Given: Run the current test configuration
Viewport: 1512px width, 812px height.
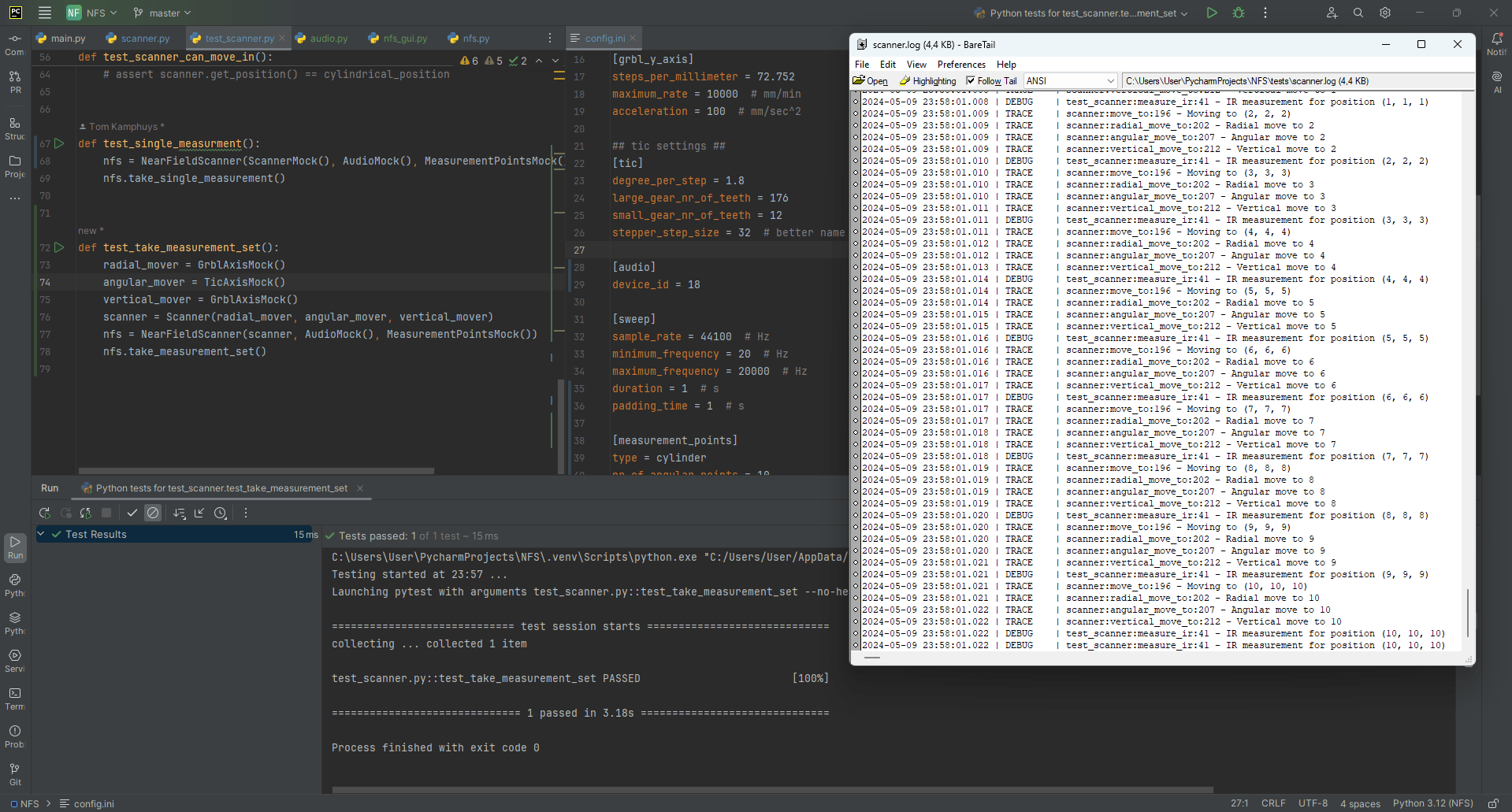Looking at the screenshot, I should 1212,13.
